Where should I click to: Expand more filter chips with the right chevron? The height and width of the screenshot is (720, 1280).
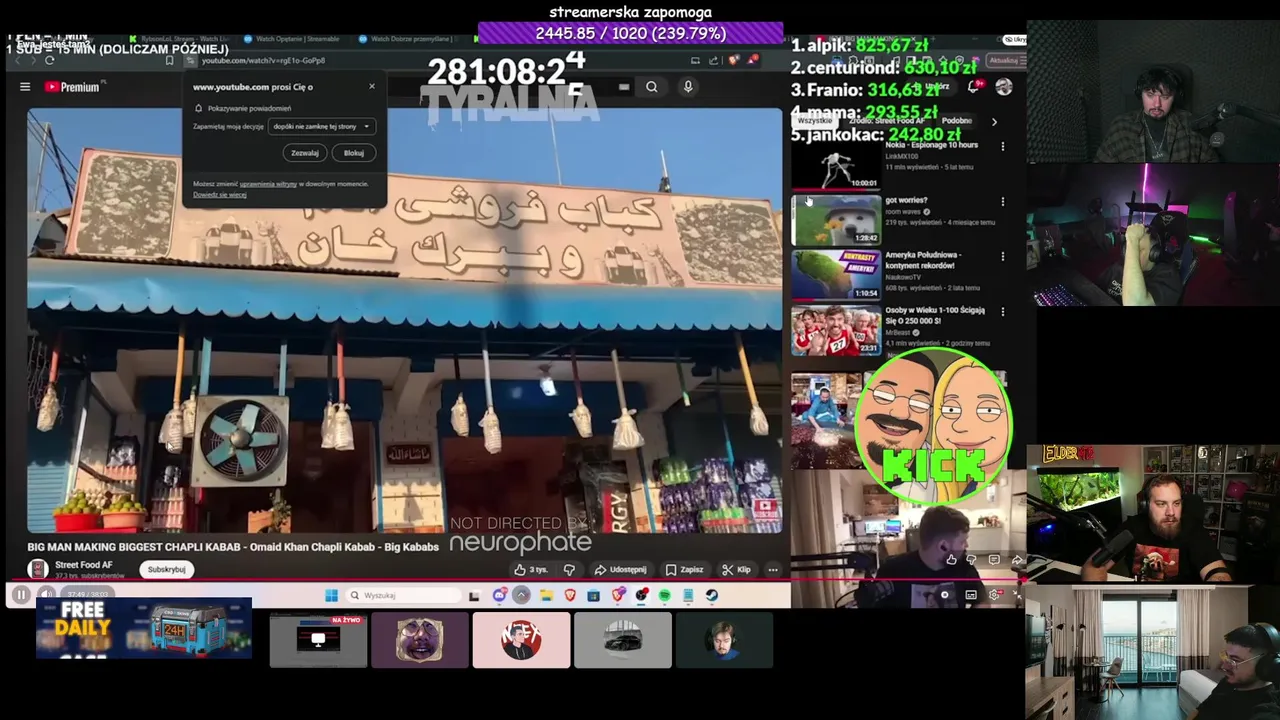(994, 122)
